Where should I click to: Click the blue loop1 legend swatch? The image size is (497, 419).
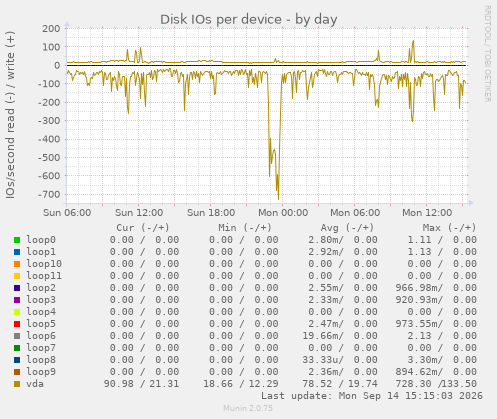tap(17, 252)
